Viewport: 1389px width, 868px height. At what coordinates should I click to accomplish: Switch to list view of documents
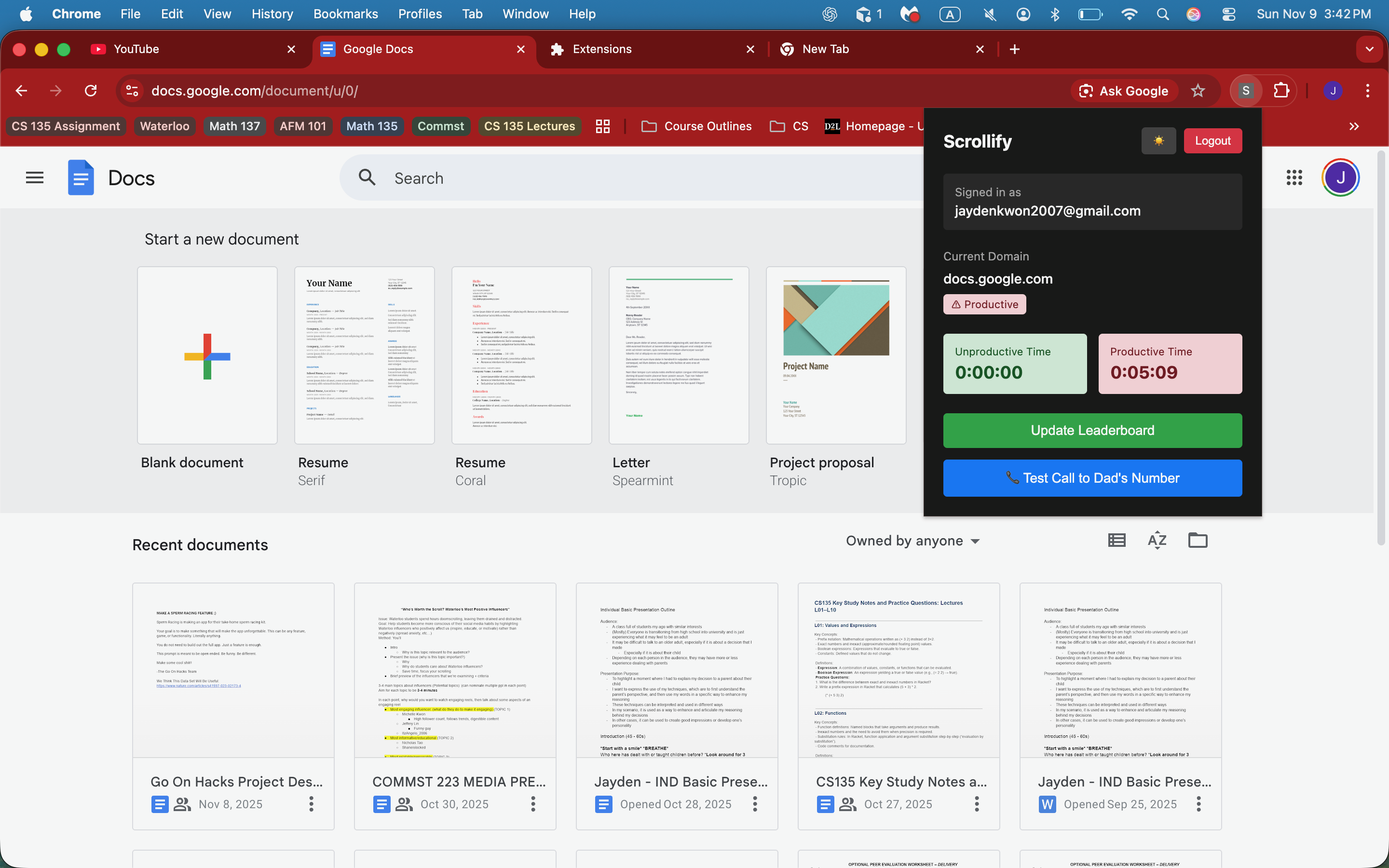click(1117, 540)
